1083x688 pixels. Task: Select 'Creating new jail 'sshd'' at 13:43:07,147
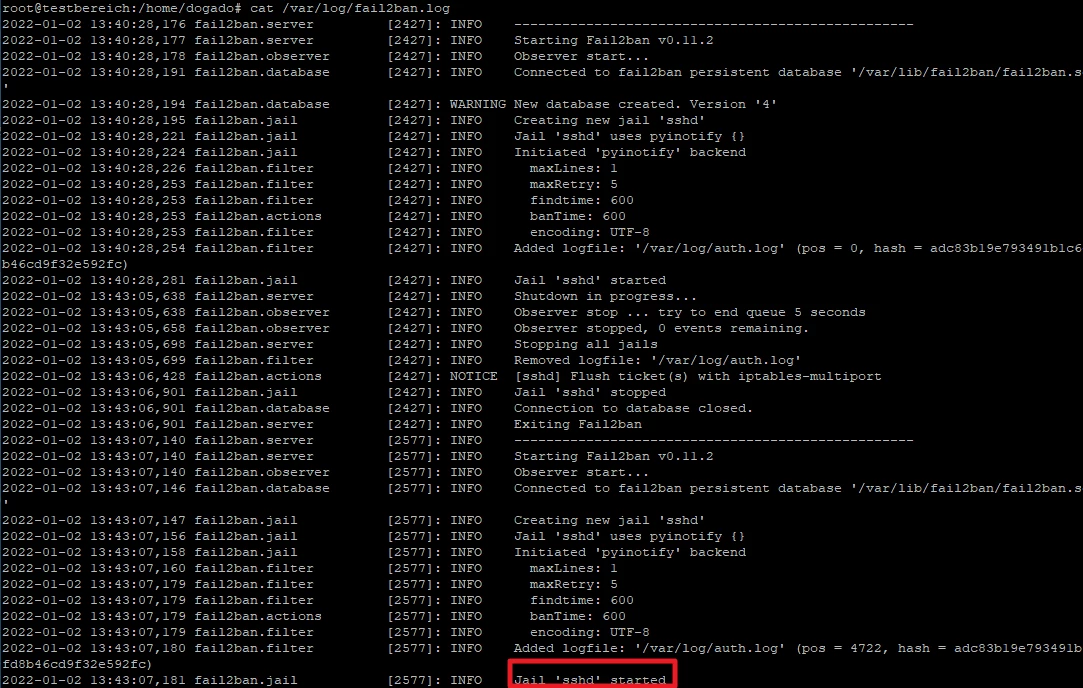(x=609, y=520)
